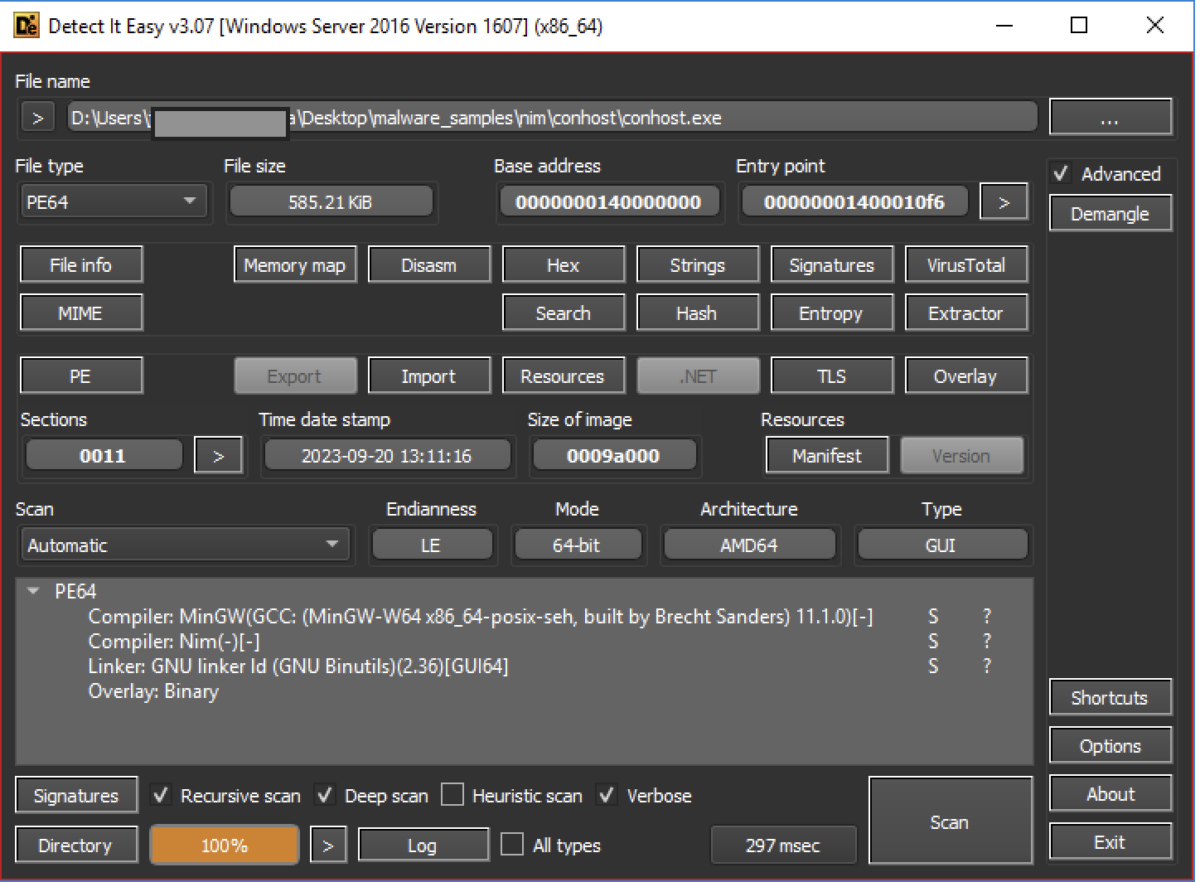This screenshot has height=882, width=1200.
Task: Open the Strings viewer
Action: pyautogui.click(x=697, y=265)
